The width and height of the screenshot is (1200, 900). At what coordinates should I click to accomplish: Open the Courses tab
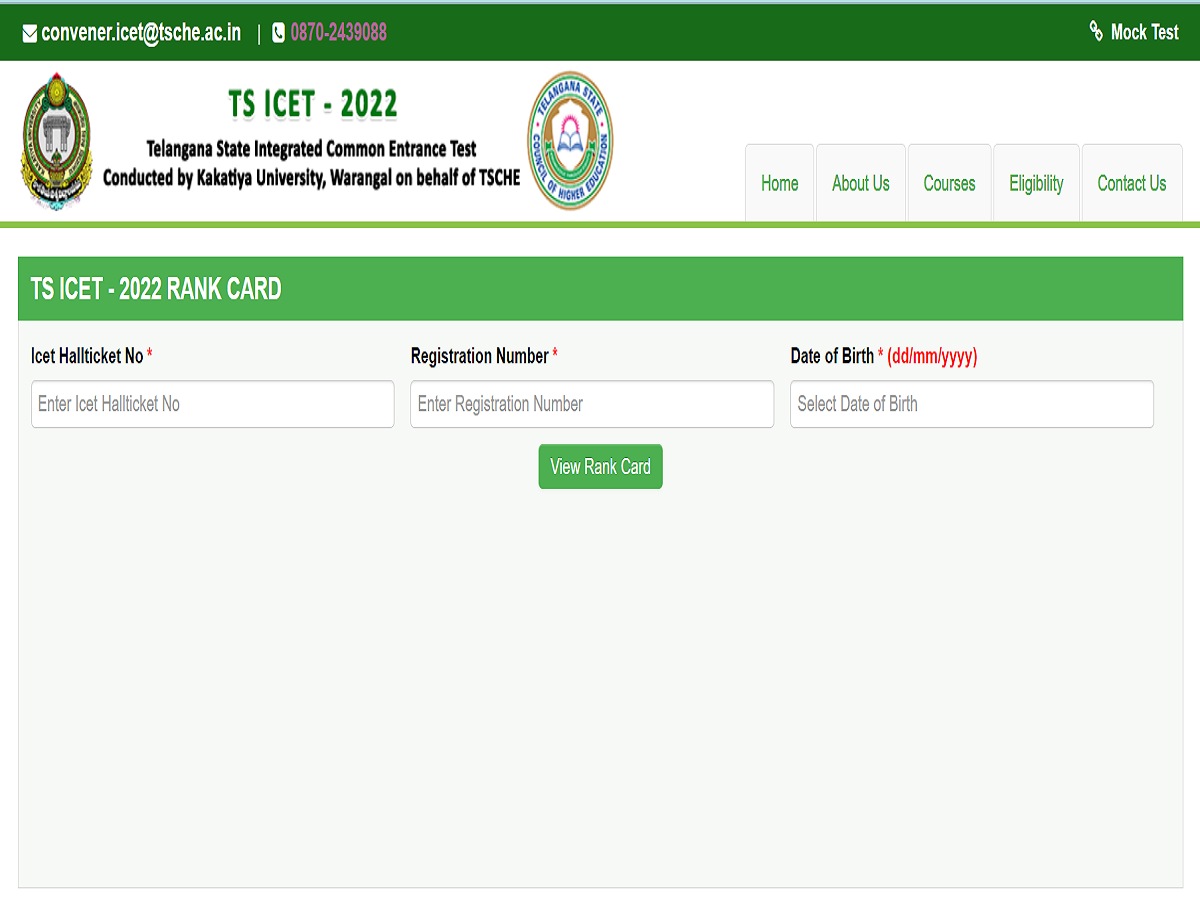tap(949, 183)
